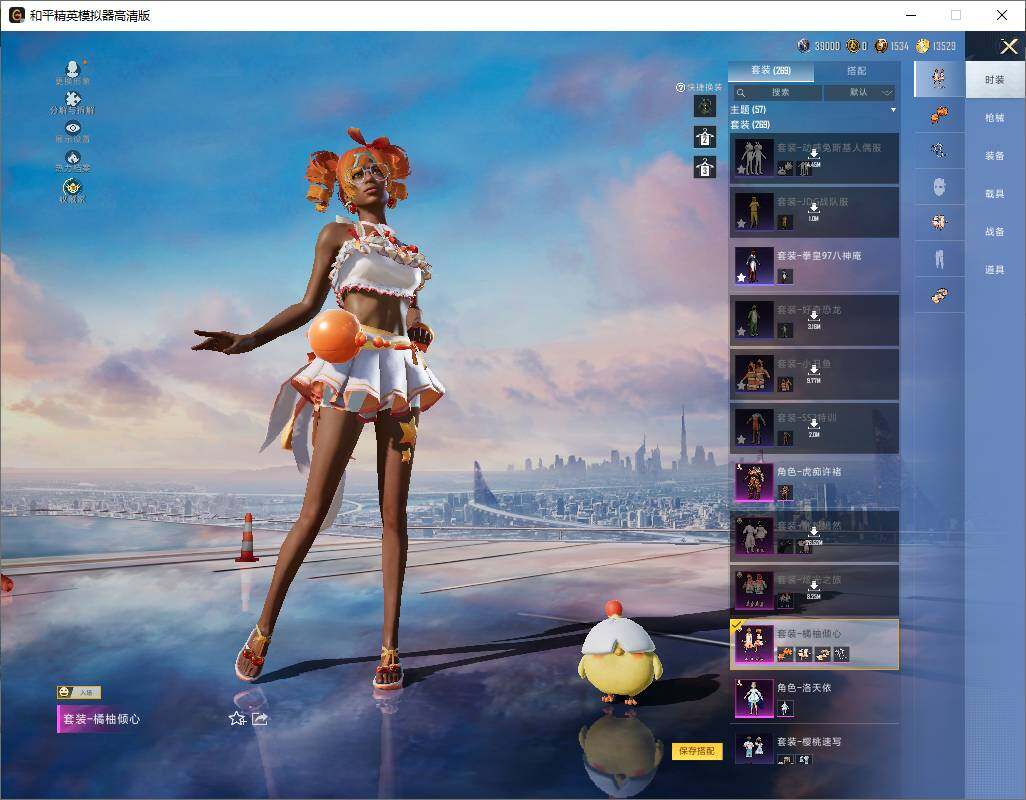Select quick outfit hanger slot 3
Viewport: 1026px width, 800px height.
705,167
